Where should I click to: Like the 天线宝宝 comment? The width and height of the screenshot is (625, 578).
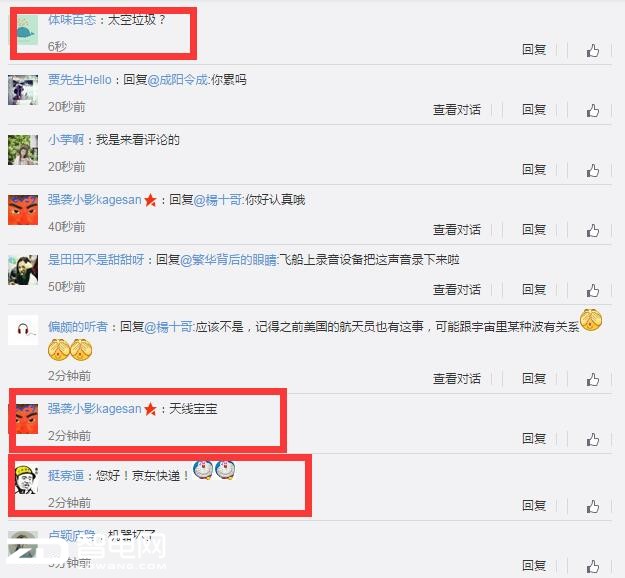[593, 439]
